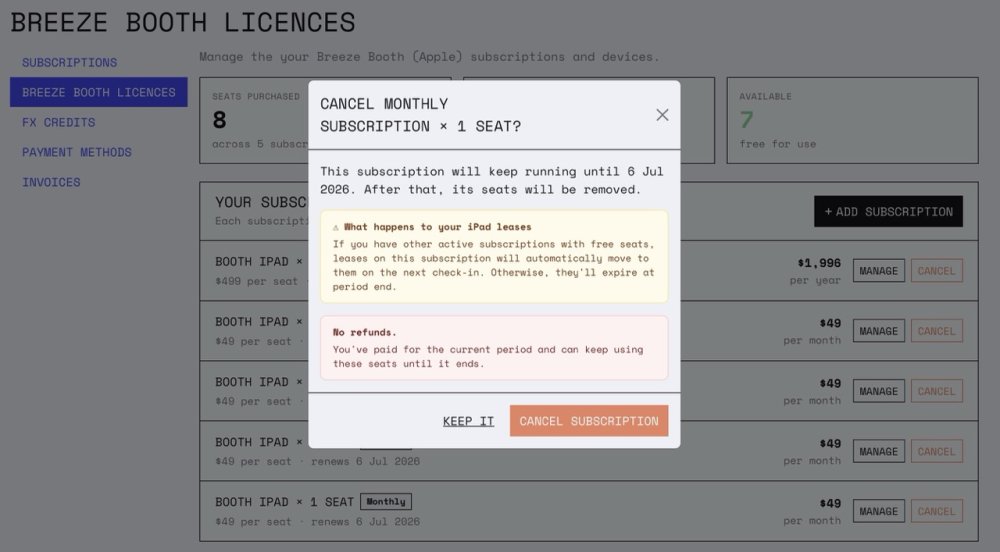Click the 'What happens to your iPad leases' heading
The height and width of the screenshot is (552, 1000).
(438, 227)
